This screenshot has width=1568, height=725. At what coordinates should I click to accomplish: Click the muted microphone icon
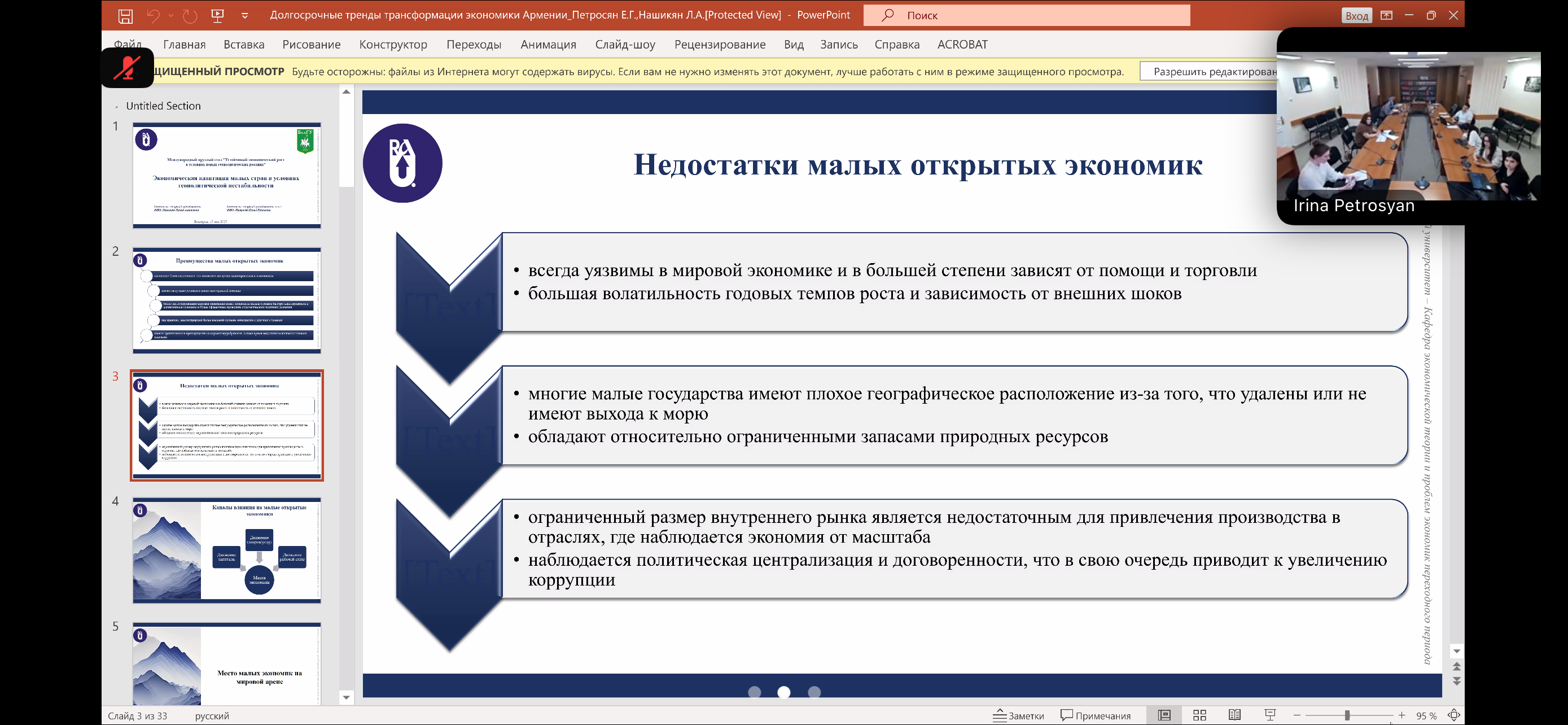(127, 68)
